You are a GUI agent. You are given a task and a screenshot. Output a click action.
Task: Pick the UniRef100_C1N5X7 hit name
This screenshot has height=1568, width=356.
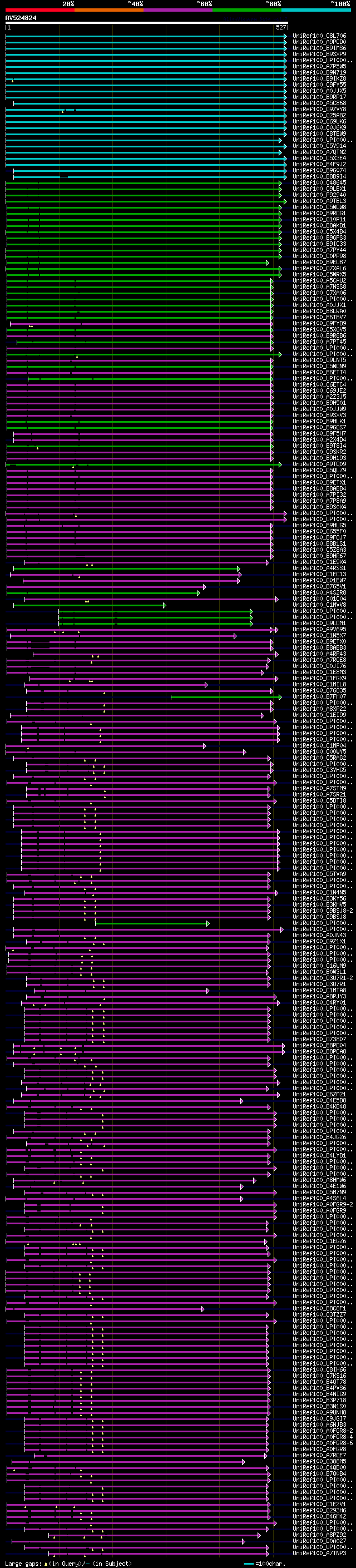(x=319, y=635)
